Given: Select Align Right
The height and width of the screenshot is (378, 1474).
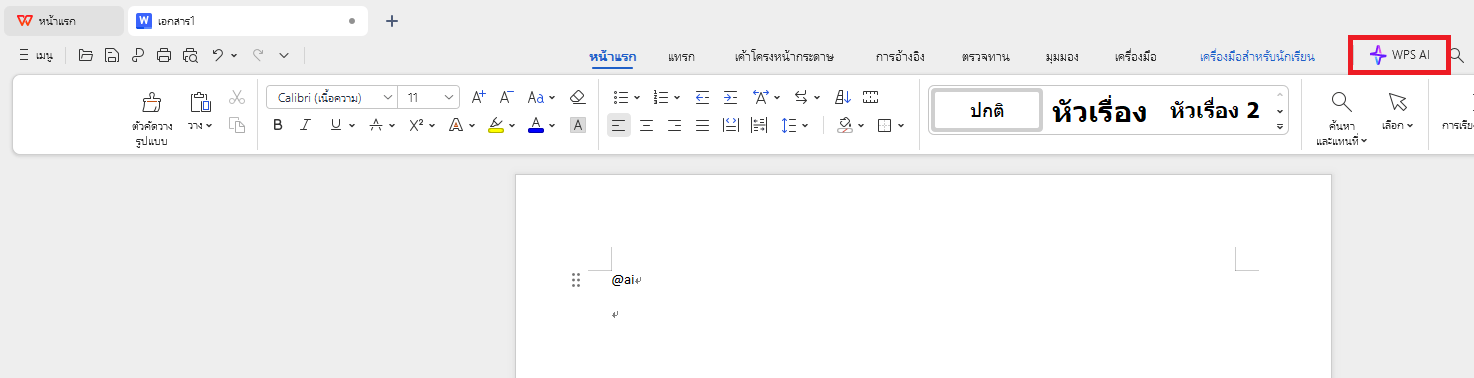Looking at the screenshot, I should (675, 125).
